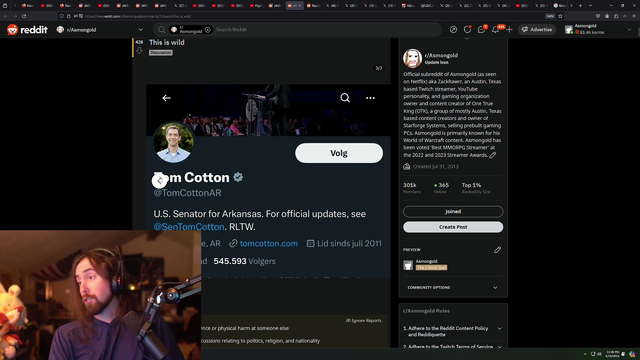
Task: Click the search icon on profile banner
Action: click(x=345, y=98)
